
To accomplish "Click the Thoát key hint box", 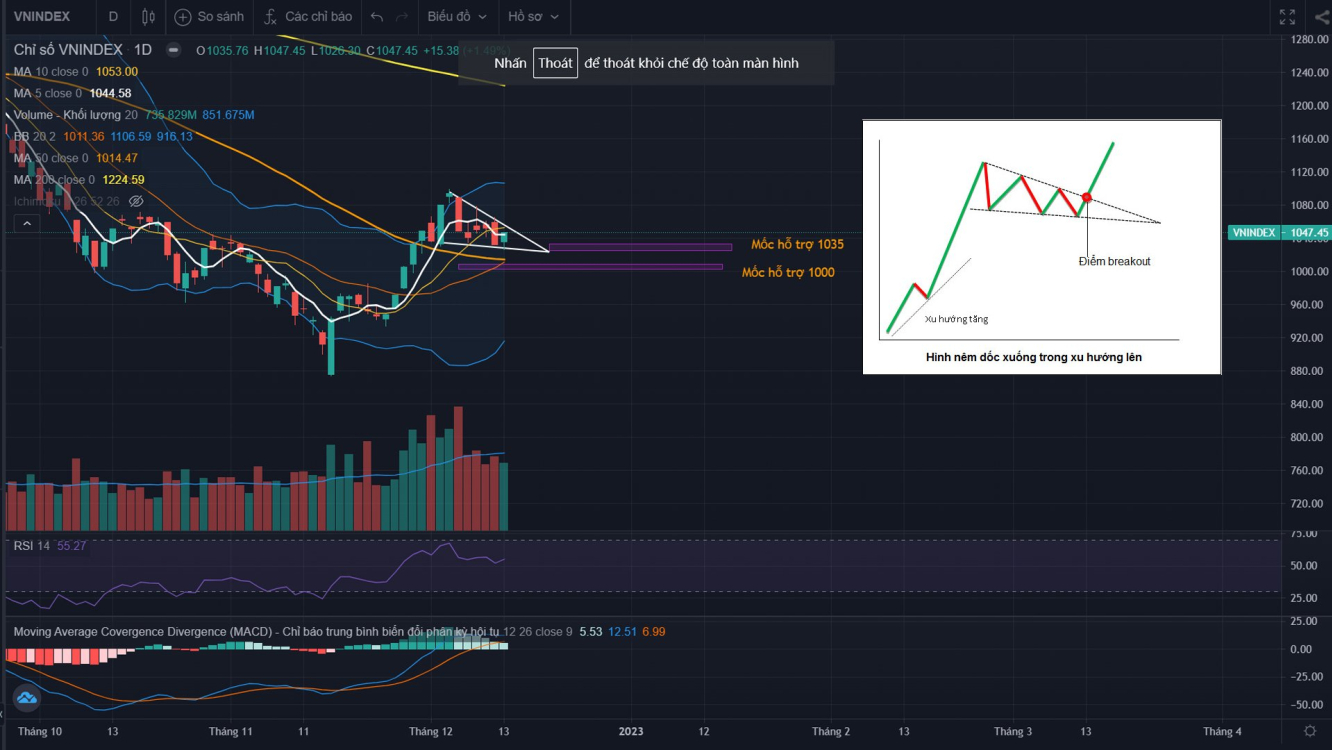I will [555, 63].
